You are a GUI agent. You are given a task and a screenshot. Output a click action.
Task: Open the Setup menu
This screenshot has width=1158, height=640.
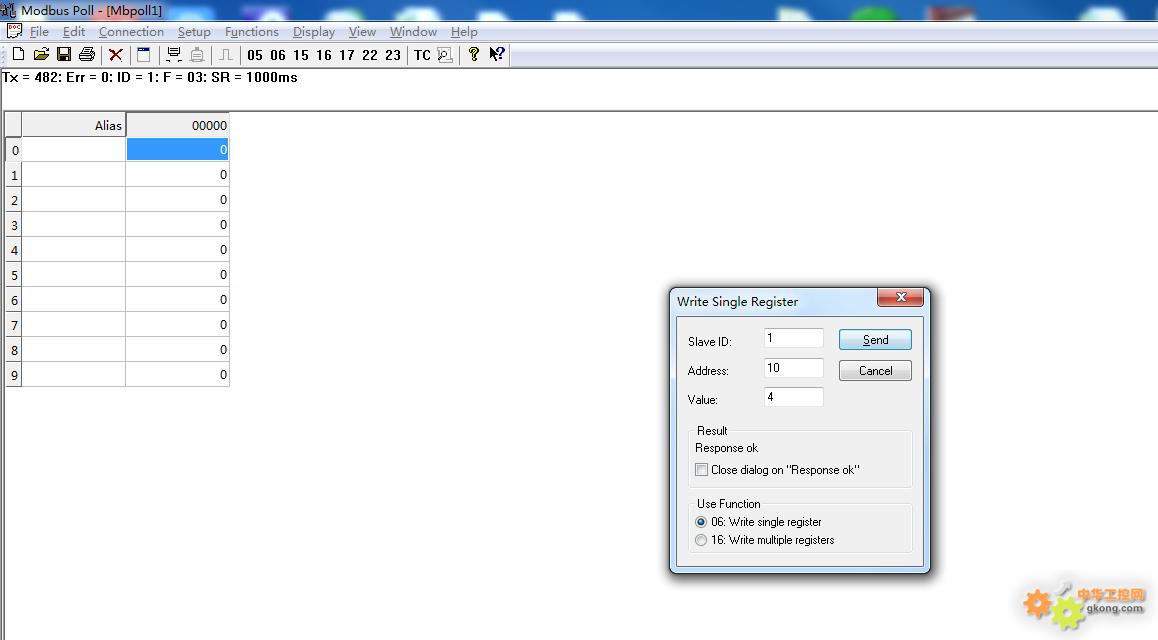point(194,32)
